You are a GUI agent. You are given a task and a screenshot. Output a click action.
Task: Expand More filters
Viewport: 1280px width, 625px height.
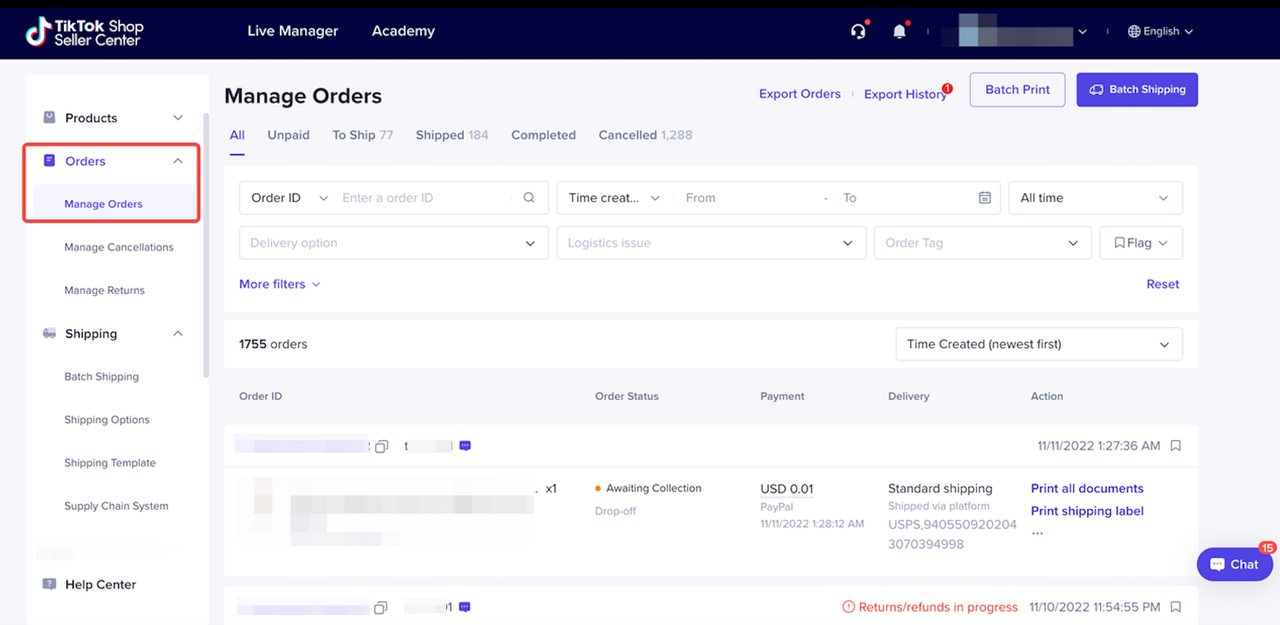[279, 284]
